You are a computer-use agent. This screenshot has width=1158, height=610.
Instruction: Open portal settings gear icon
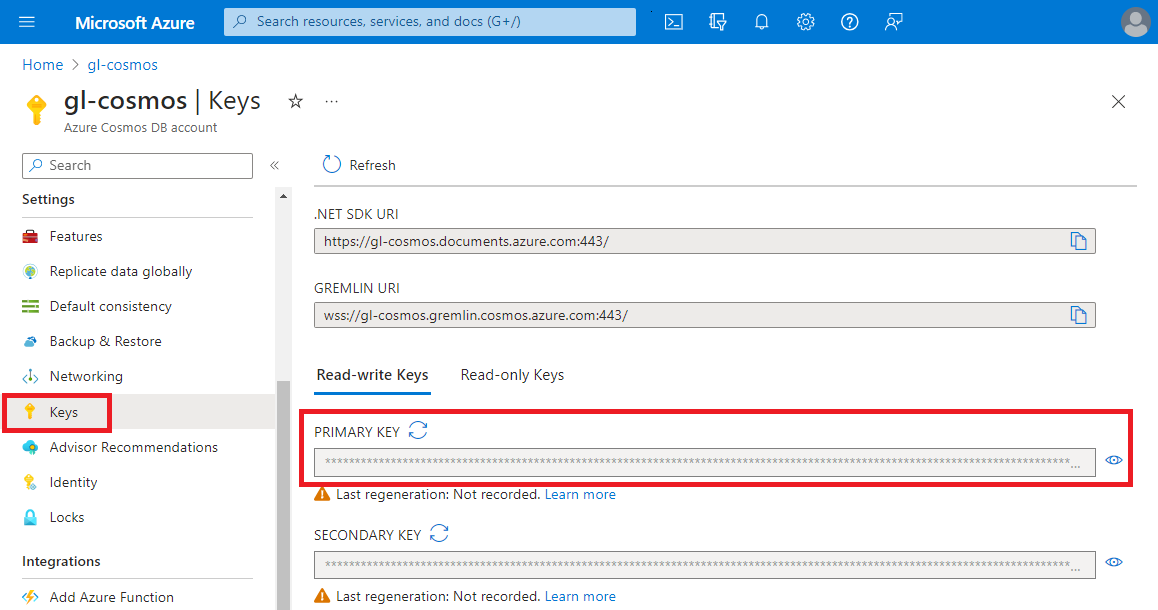point(805,22)
